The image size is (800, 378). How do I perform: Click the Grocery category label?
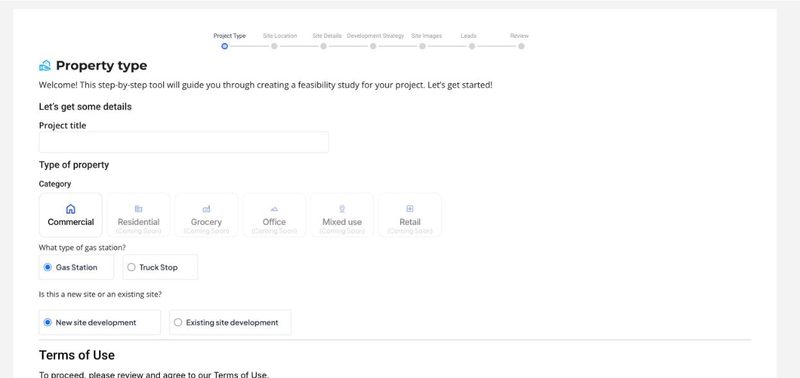pos(206,222)
